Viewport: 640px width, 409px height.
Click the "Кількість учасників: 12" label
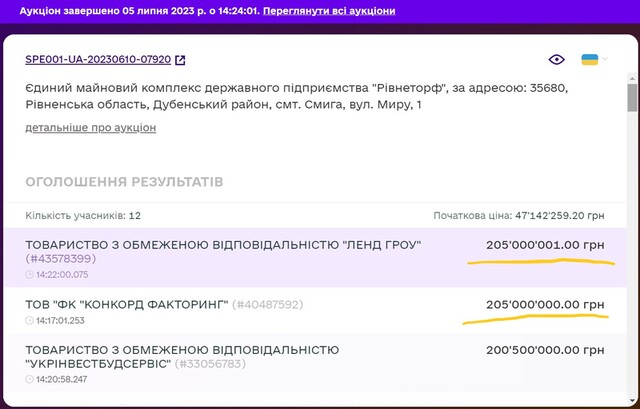click(83, 216)
